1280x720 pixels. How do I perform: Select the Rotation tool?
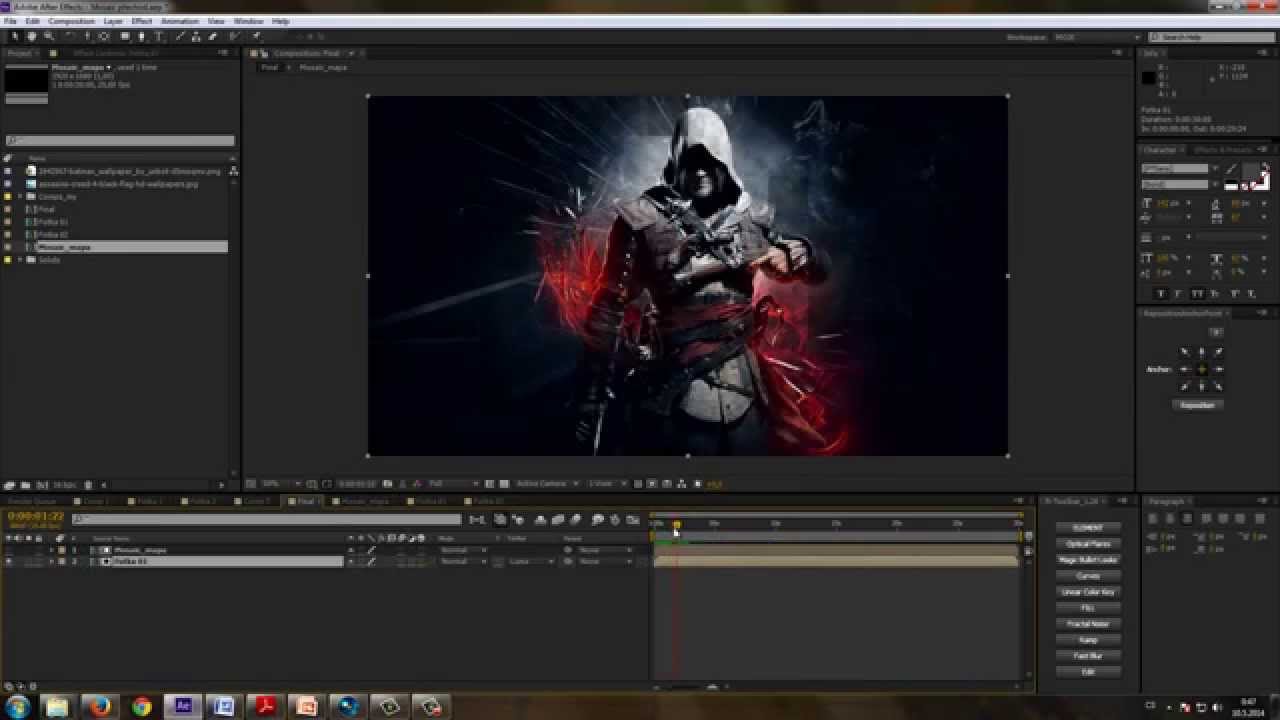click(x=71, y=37)
